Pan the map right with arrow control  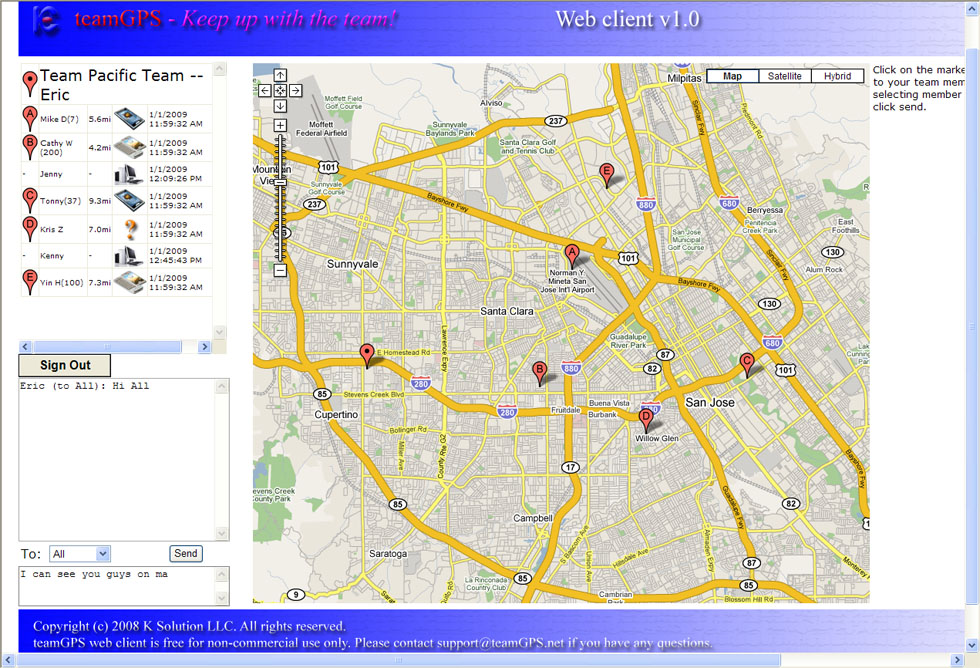tap(296, 91)
